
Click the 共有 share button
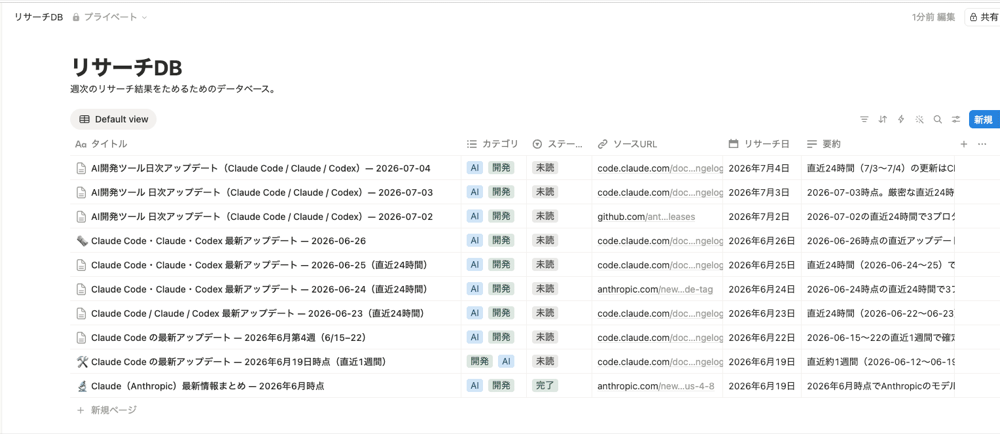tap(982, 17)
